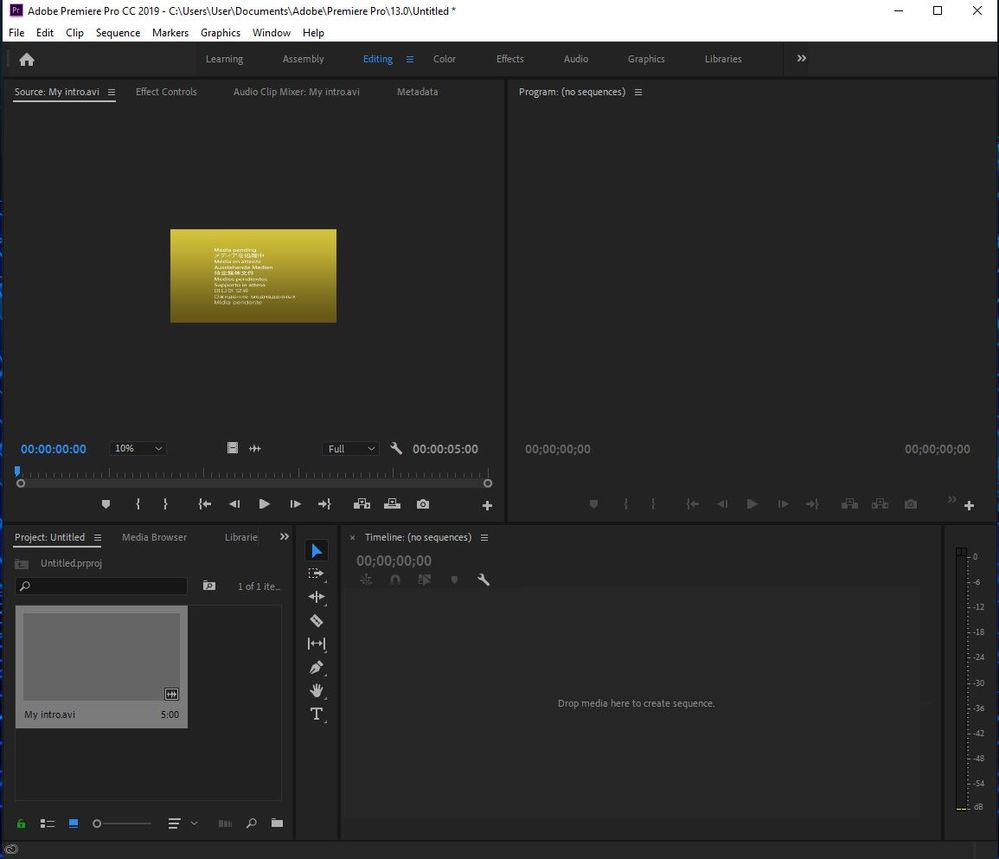999x859 pixels.
Task: Select the Hand tool
Action: point(316,690)
